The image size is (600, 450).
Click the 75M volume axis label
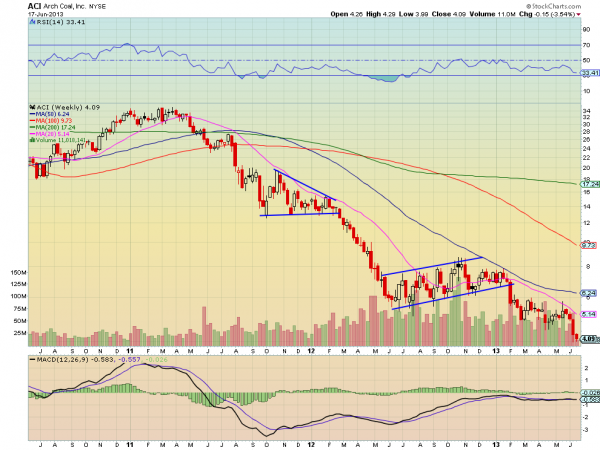(20, 309)
